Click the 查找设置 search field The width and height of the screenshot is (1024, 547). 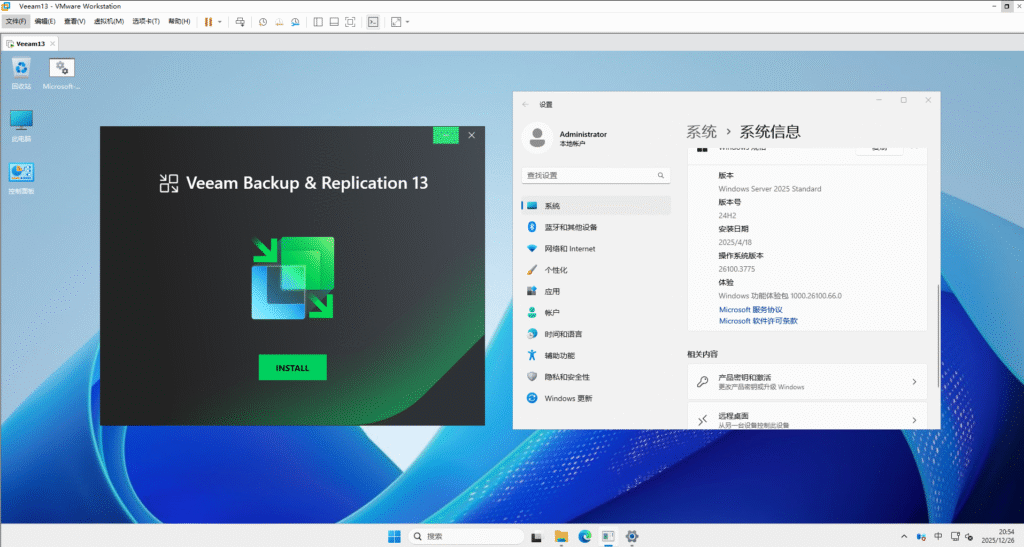click(x=590, y=175)
